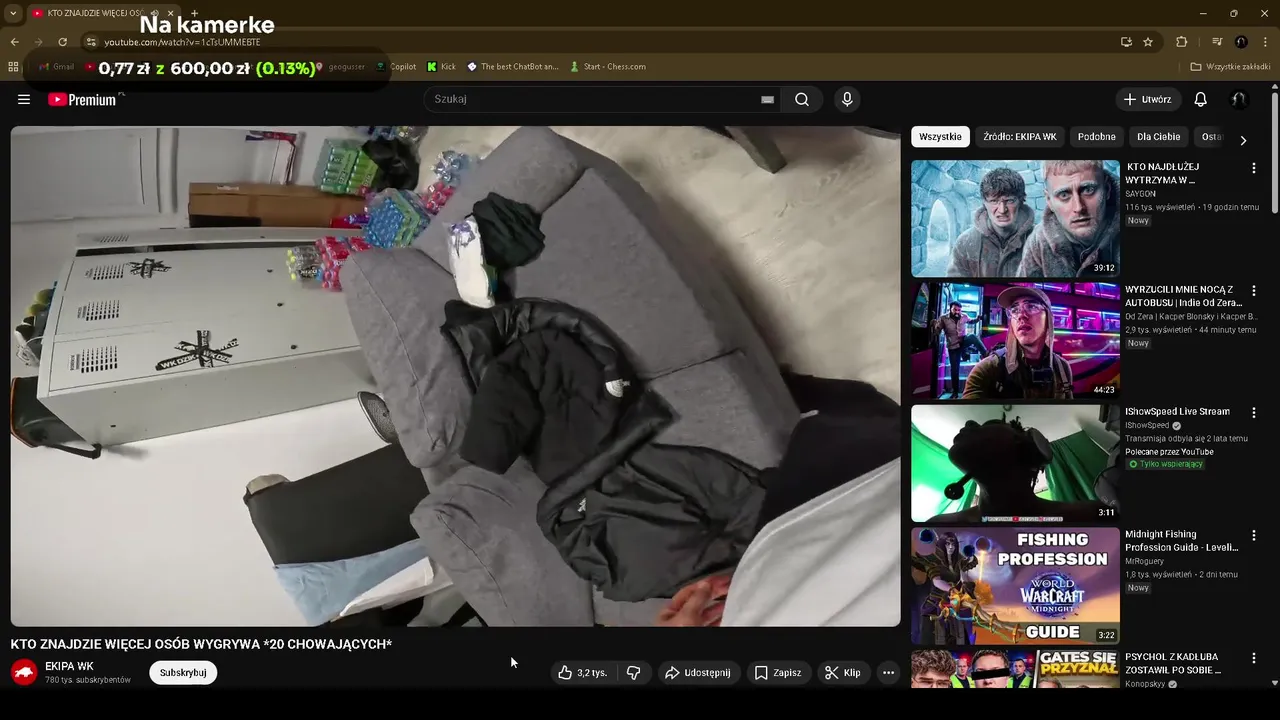Go back in browser history

[x=14, y=42]
